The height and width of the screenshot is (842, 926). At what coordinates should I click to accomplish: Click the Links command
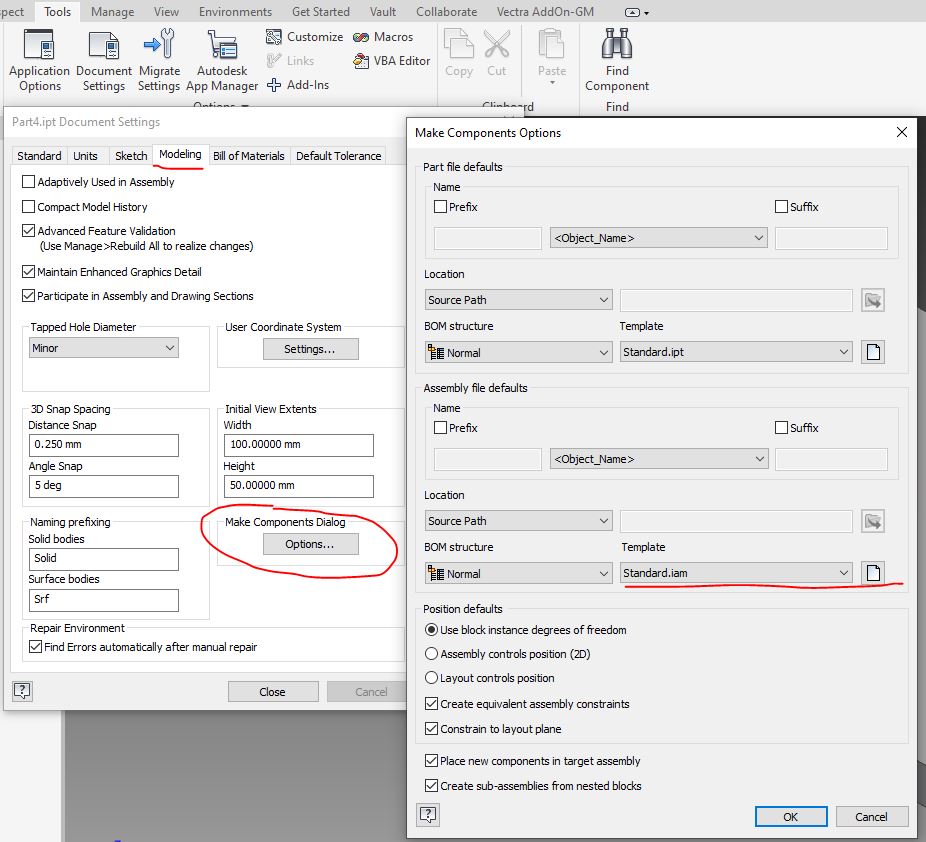tap(290, 61)
